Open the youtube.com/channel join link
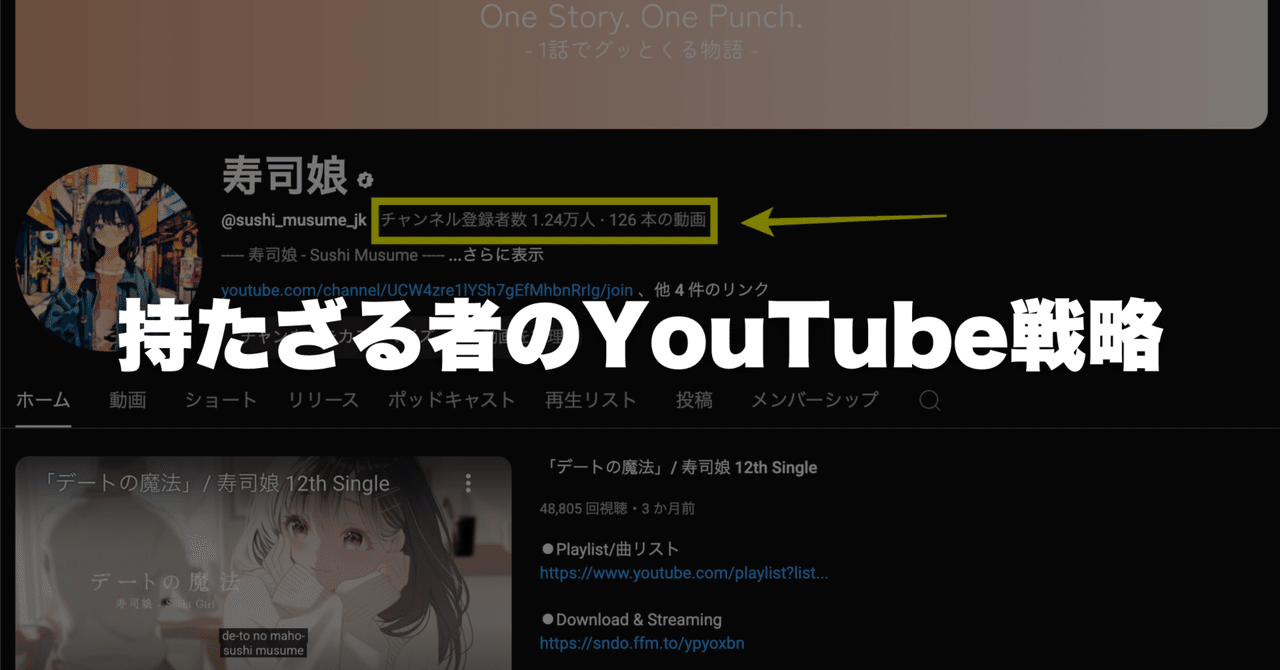1280x670 pixels. (427, 290)
